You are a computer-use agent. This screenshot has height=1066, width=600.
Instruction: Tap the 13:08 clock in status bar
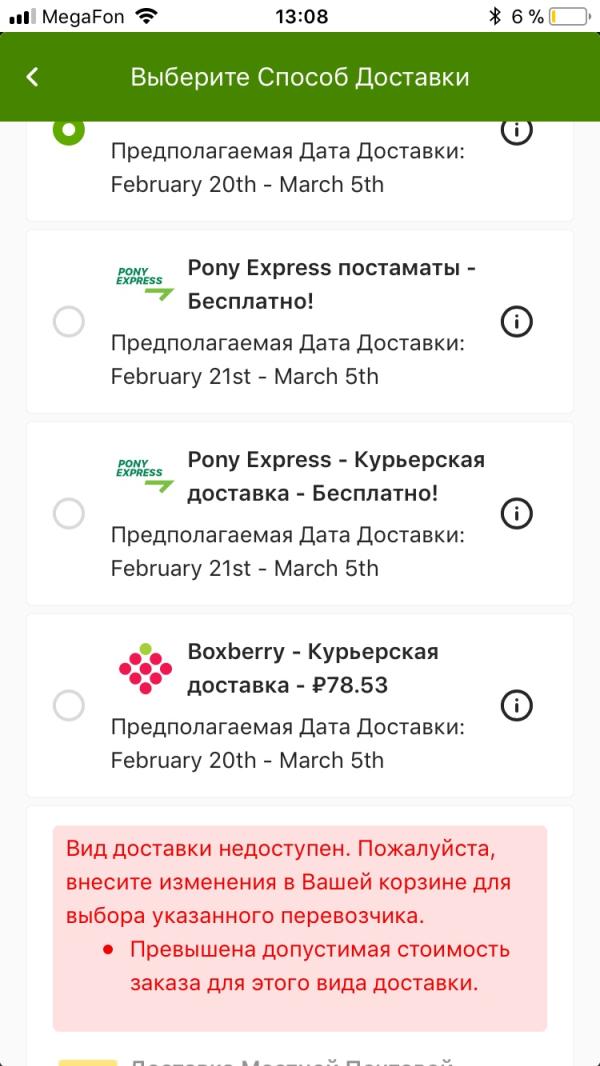click(300, 16)
